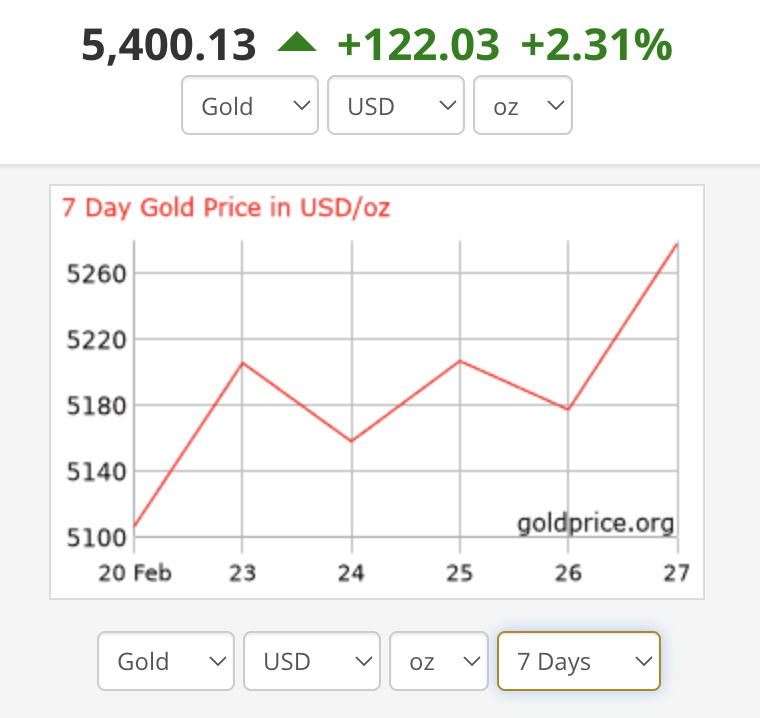
Task: Click the "7 Day Gold Price" chart title
Action: pyautogui.click(x=226, y=208)
